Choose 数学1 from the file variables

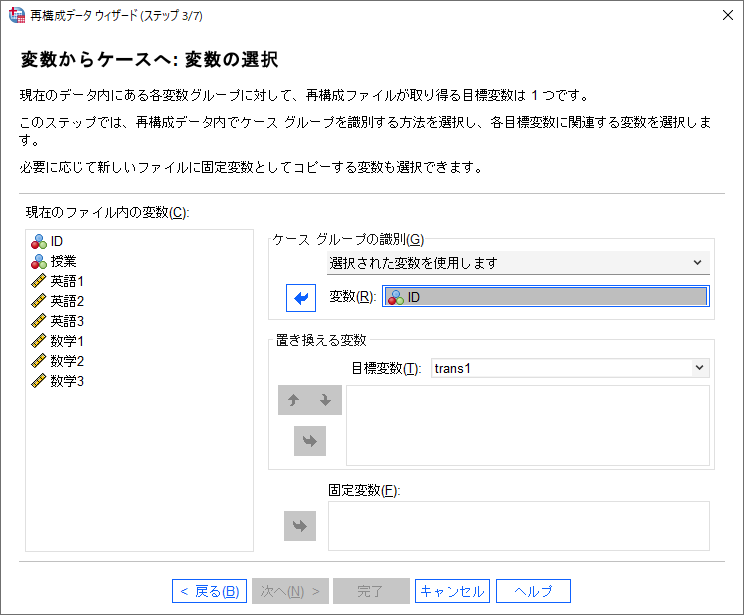68,341
